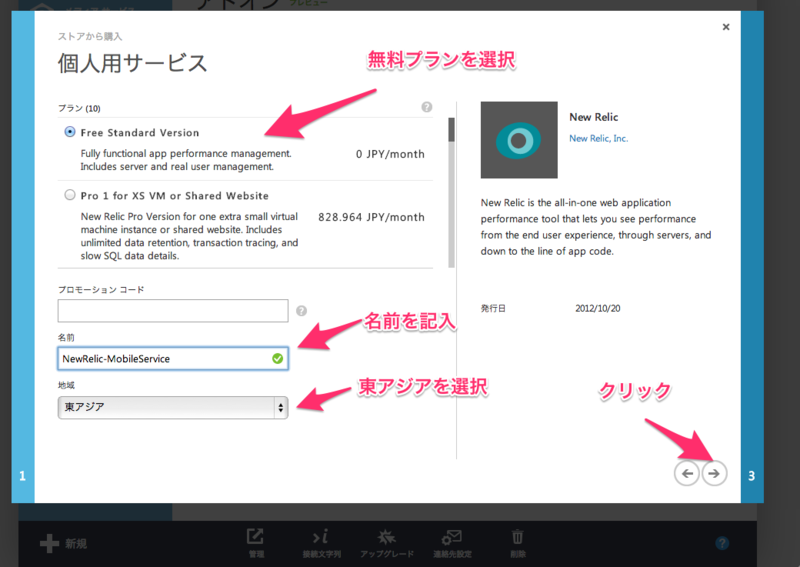
Task: Click the プラン (10) label
Action: [x=79, y=108]
